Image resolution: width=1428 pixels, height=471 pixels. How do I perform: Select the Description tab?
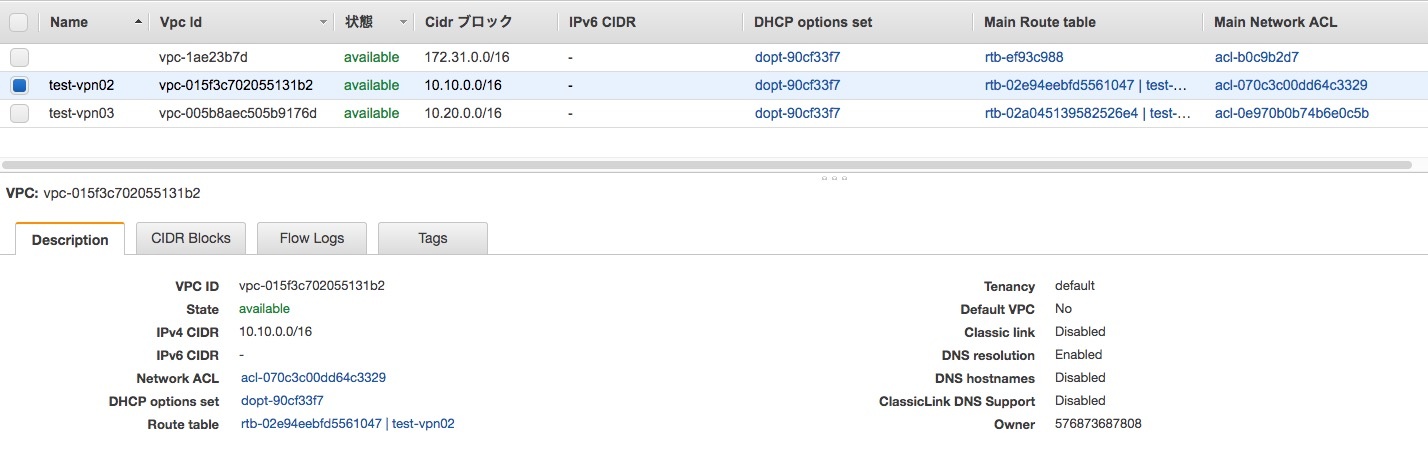[x=70, y=239]
